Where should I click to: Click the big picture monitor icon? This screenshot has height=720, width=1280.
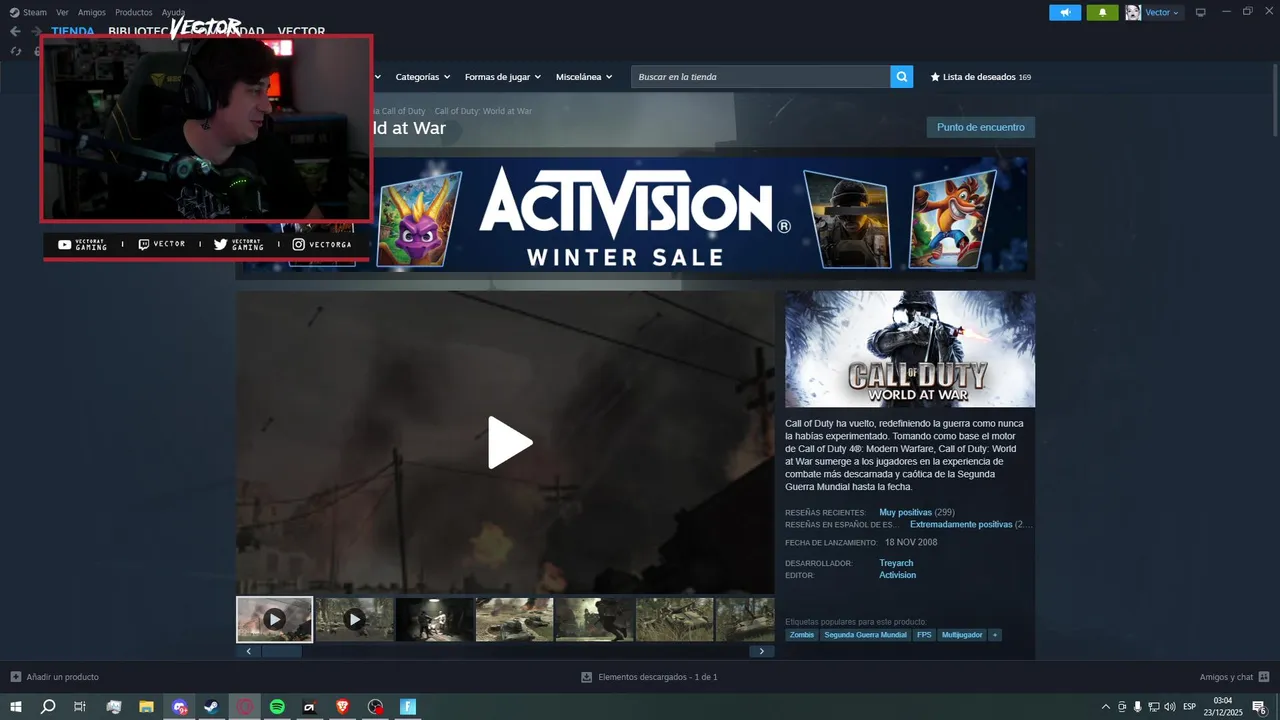[1201, 12]
